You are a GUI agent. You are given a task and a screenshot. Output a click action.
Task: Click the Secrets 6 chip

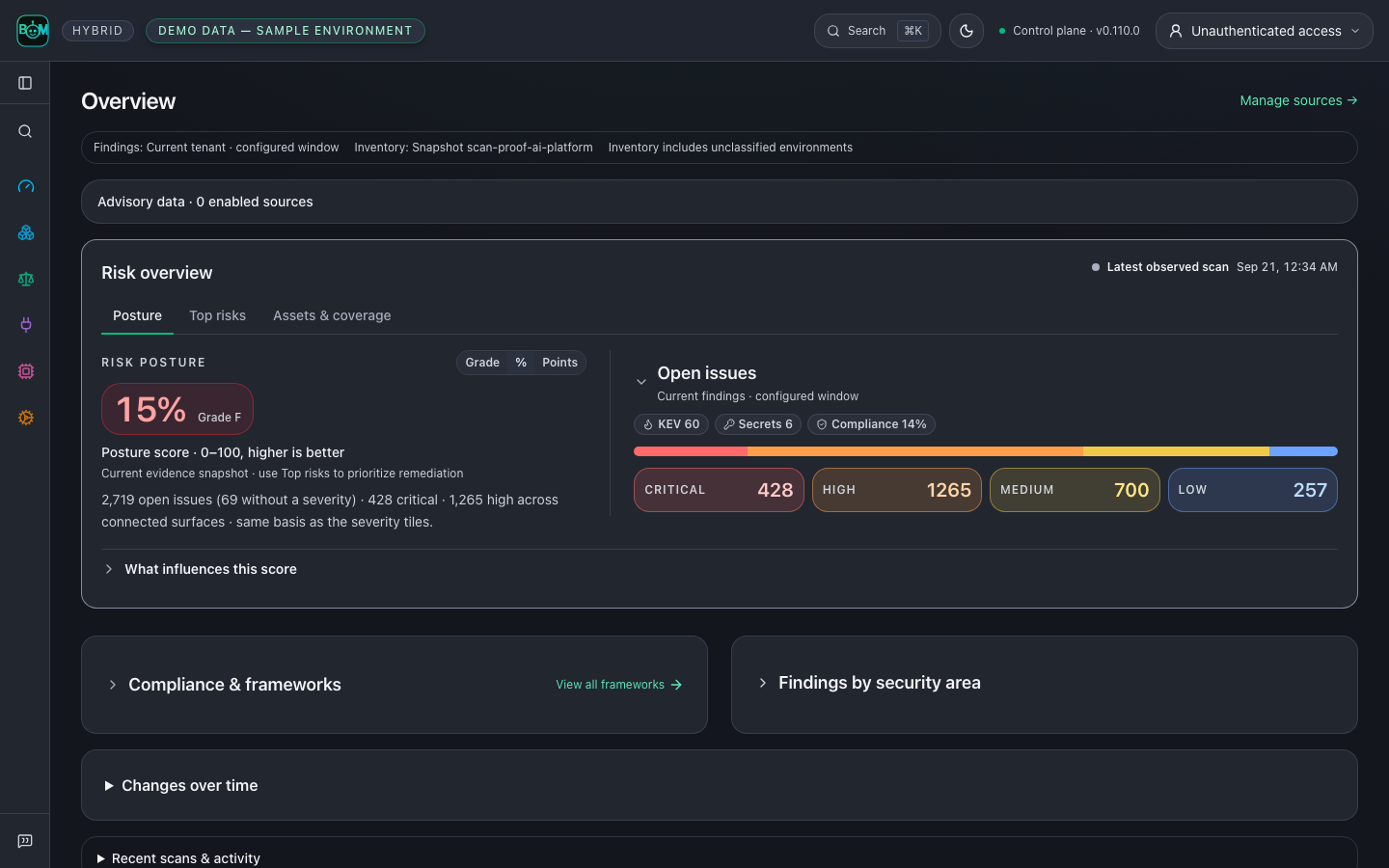pyautogui.click(x=758, y=424)
